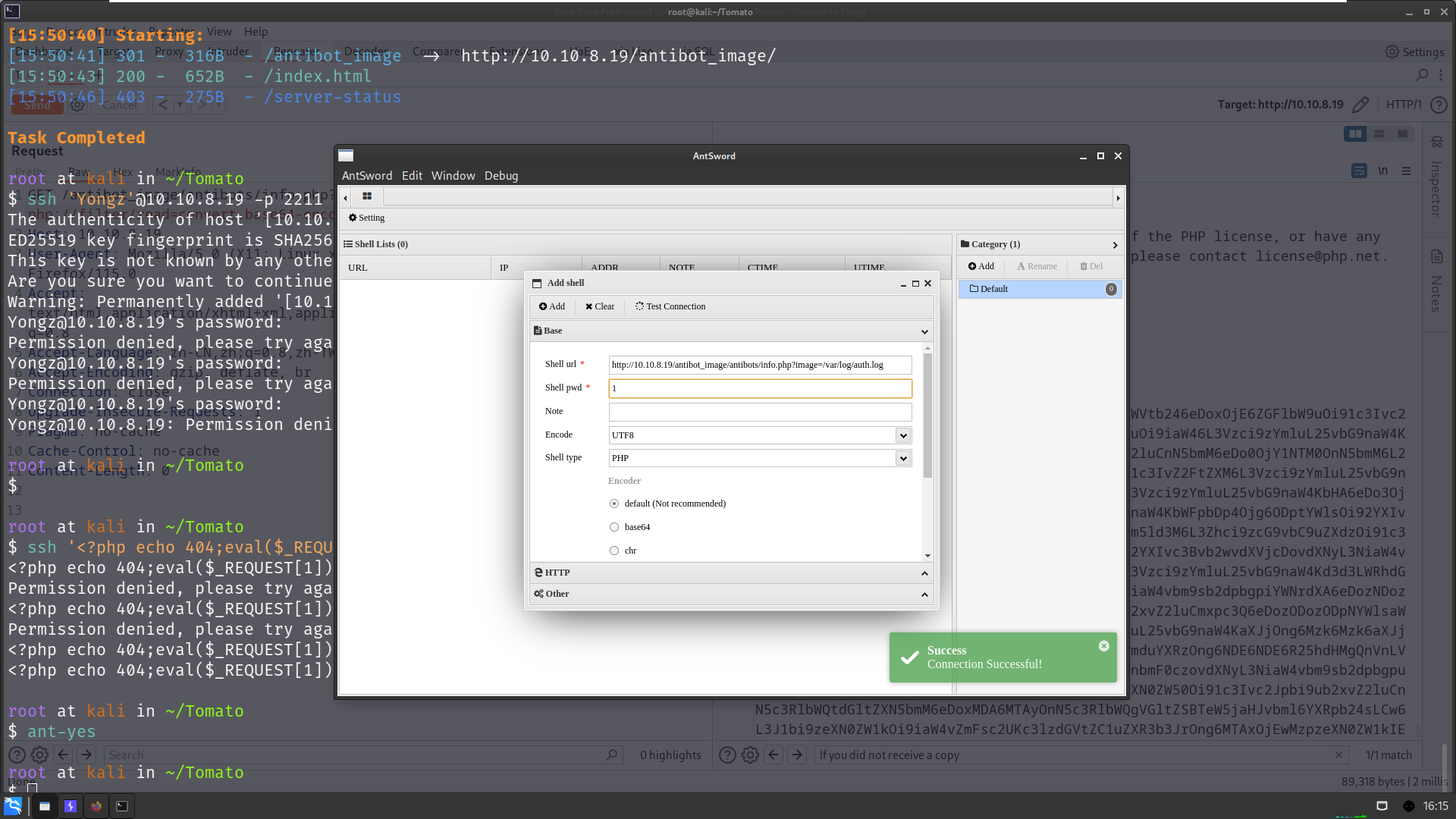
Task: Open Burp Suite taskbar item
Action: (x=71, y=806)
